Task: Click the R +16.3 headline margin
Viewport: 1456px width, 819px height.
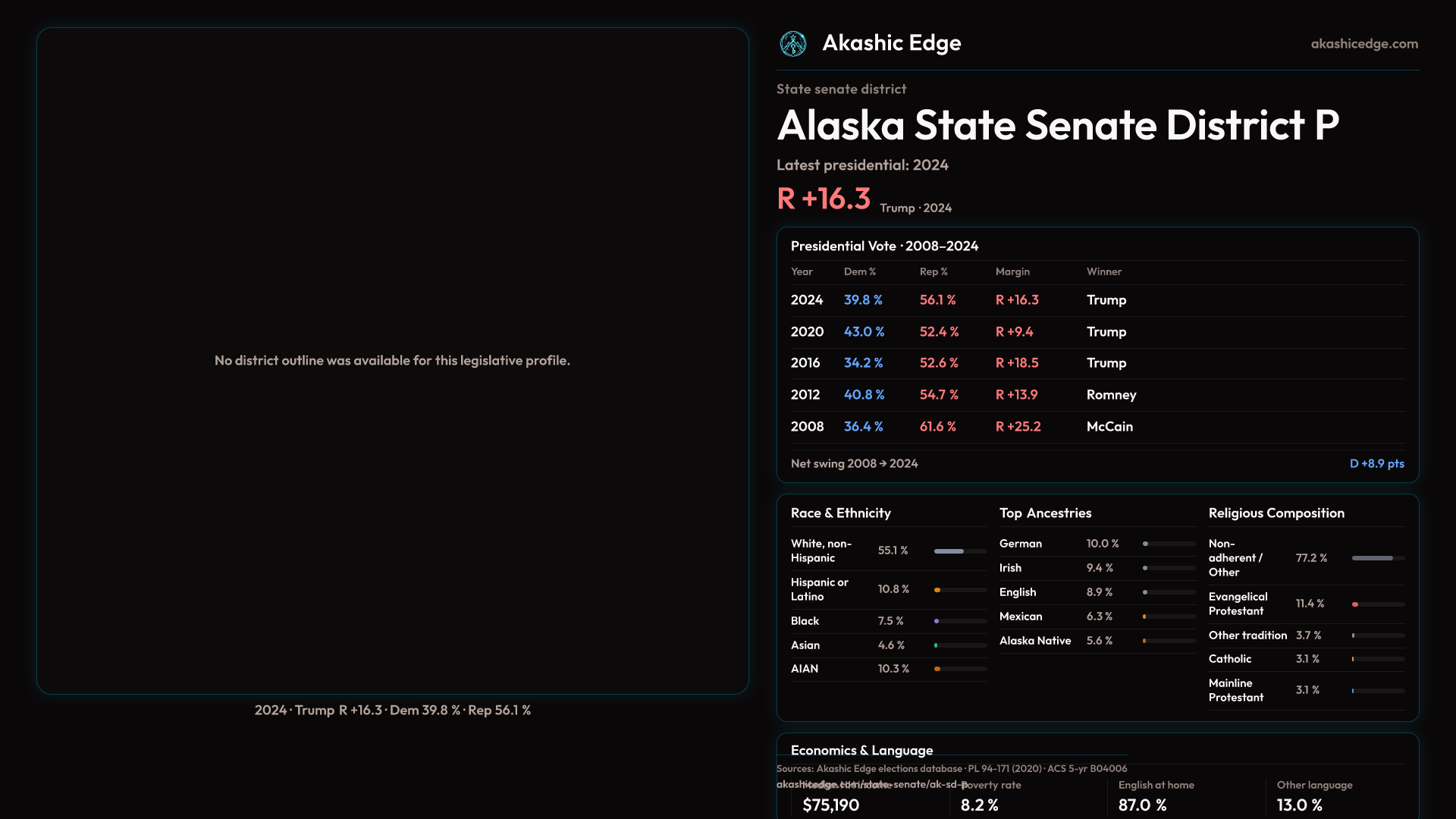Action: pos(824,199)
